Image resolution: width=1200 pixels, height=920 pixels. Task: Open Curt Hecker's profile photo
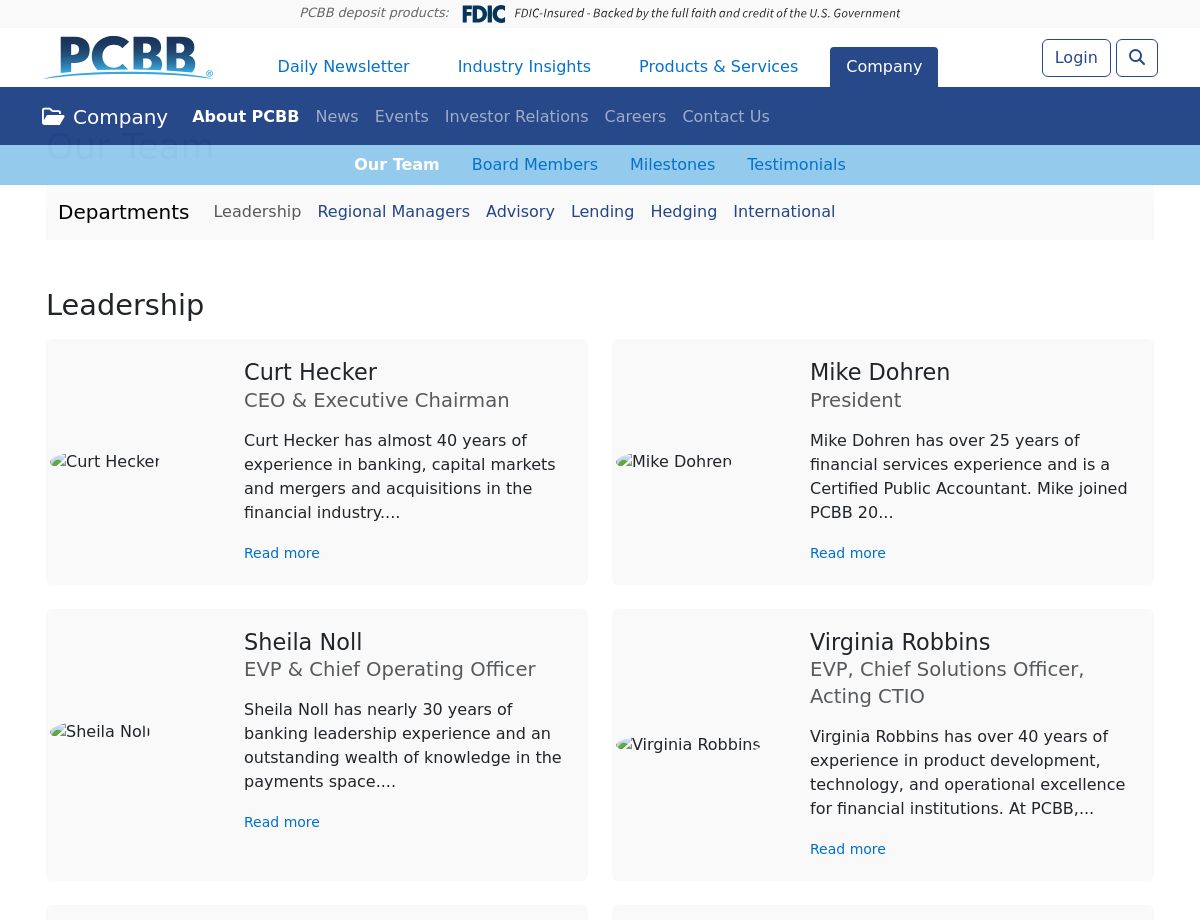(x=105, y=461)
